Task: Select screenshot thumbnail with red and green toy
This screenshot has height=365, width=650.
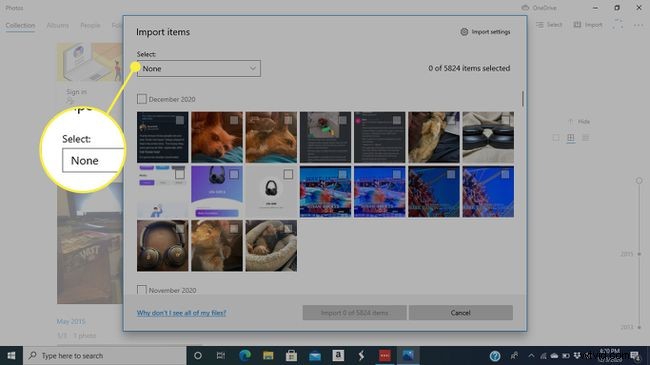Action: coord(325,137)
